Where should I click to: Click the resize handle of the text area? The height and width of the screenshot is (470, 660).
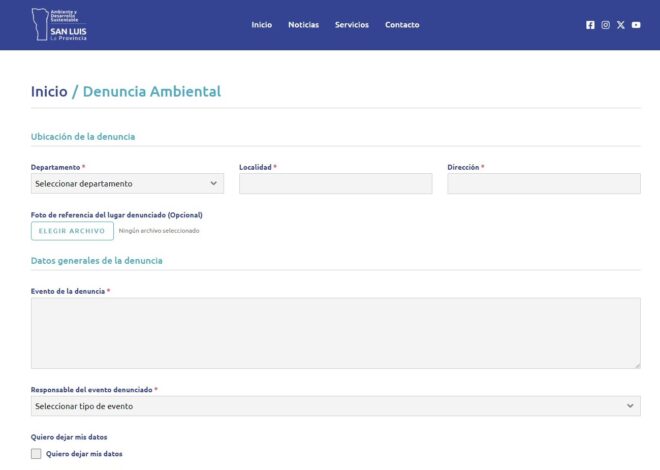pos(637,366)
